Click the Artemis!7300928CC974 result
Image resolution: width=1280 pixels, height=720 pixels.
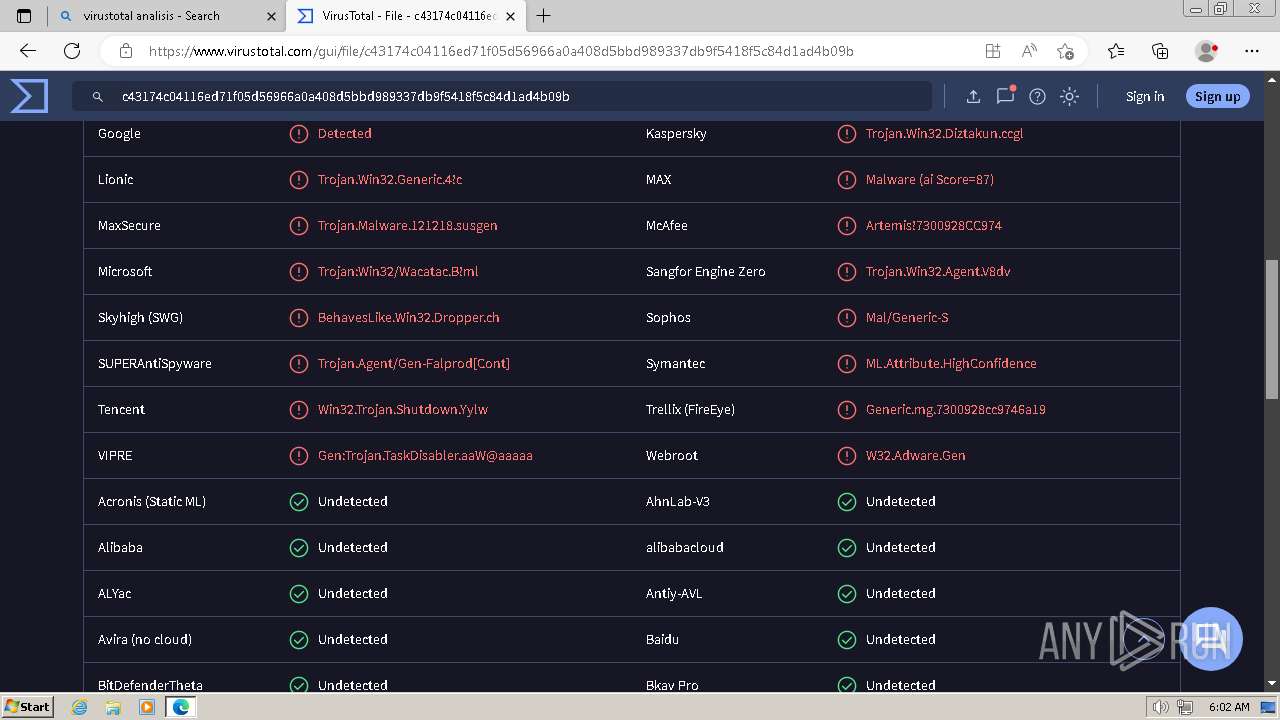click(934, 226)
